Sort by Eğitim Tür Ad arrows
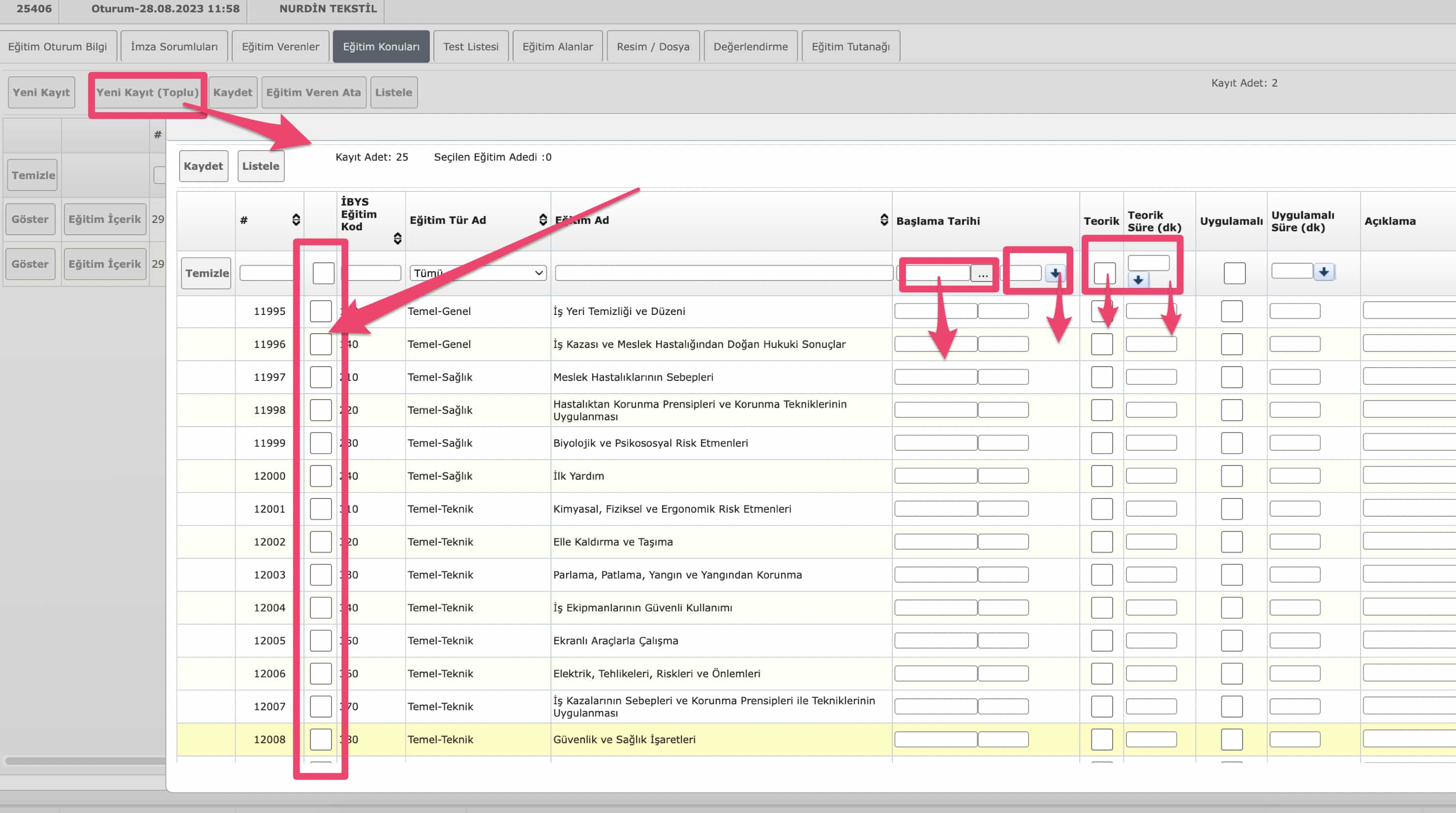1456x813 pixels. click(543, 220)
